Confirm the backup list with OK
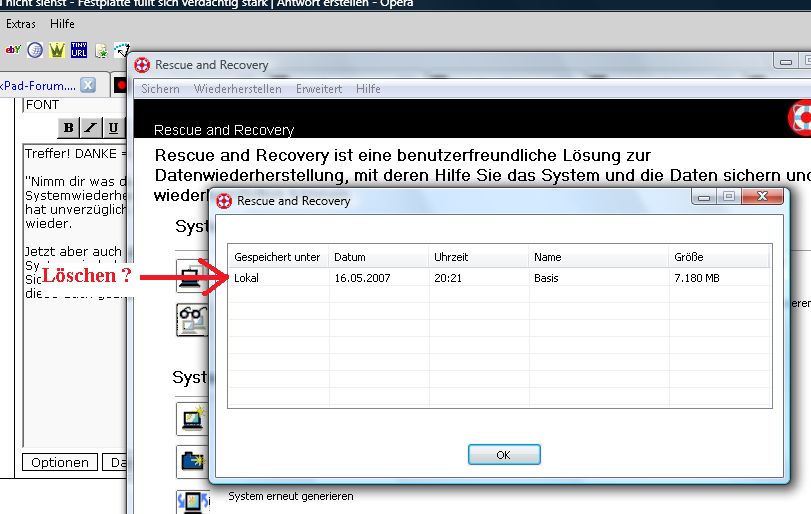811x514 pixels. pyautogui.click(x=504, y=455)
